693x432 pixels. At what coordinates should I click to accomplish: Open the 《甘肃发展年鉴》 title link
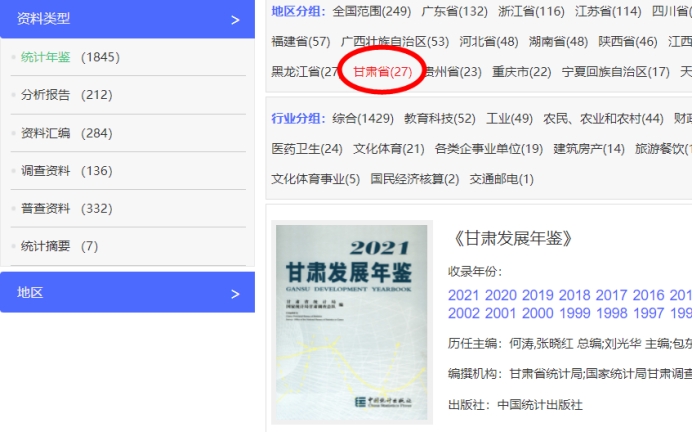[x=513, y=238]
